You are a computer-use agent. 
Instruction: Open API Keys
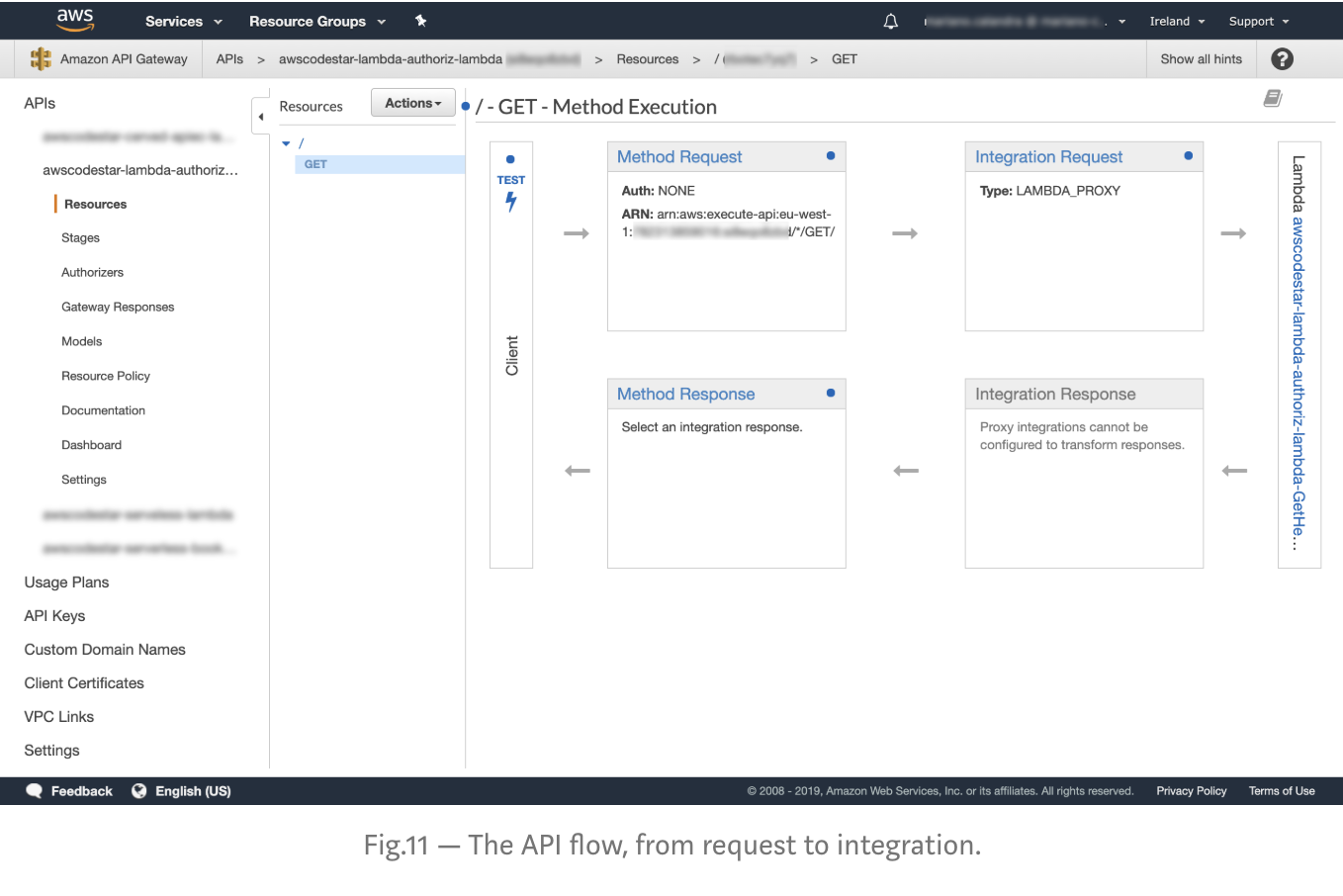pos(54,616)
